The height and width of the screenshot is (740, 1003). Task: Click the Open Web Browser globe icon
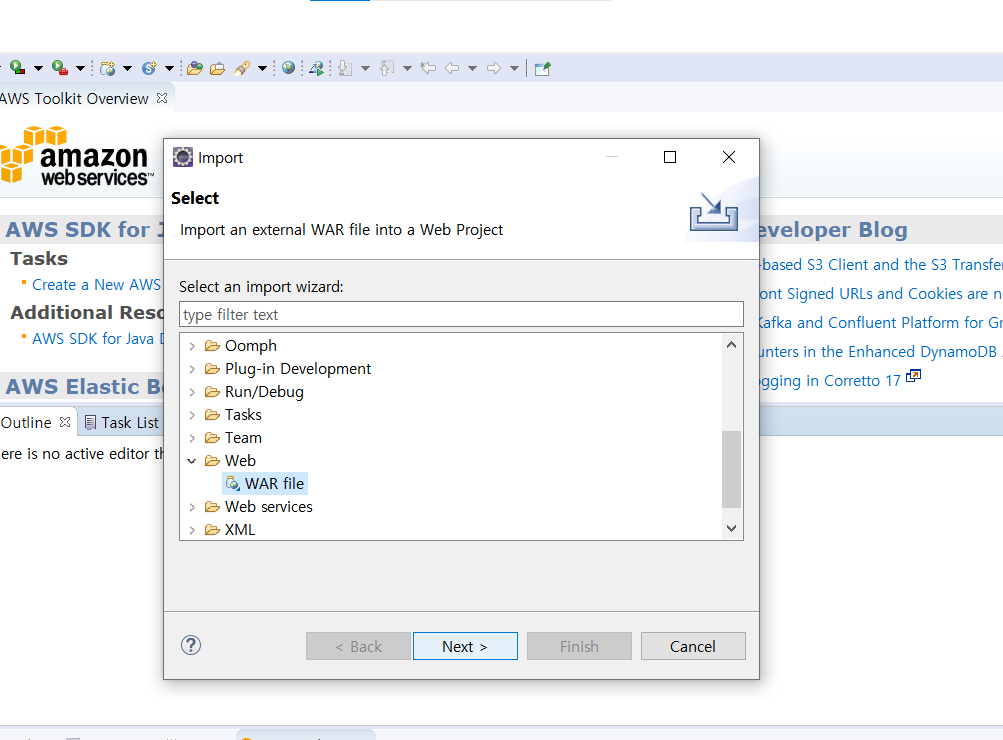pos(288,68)
